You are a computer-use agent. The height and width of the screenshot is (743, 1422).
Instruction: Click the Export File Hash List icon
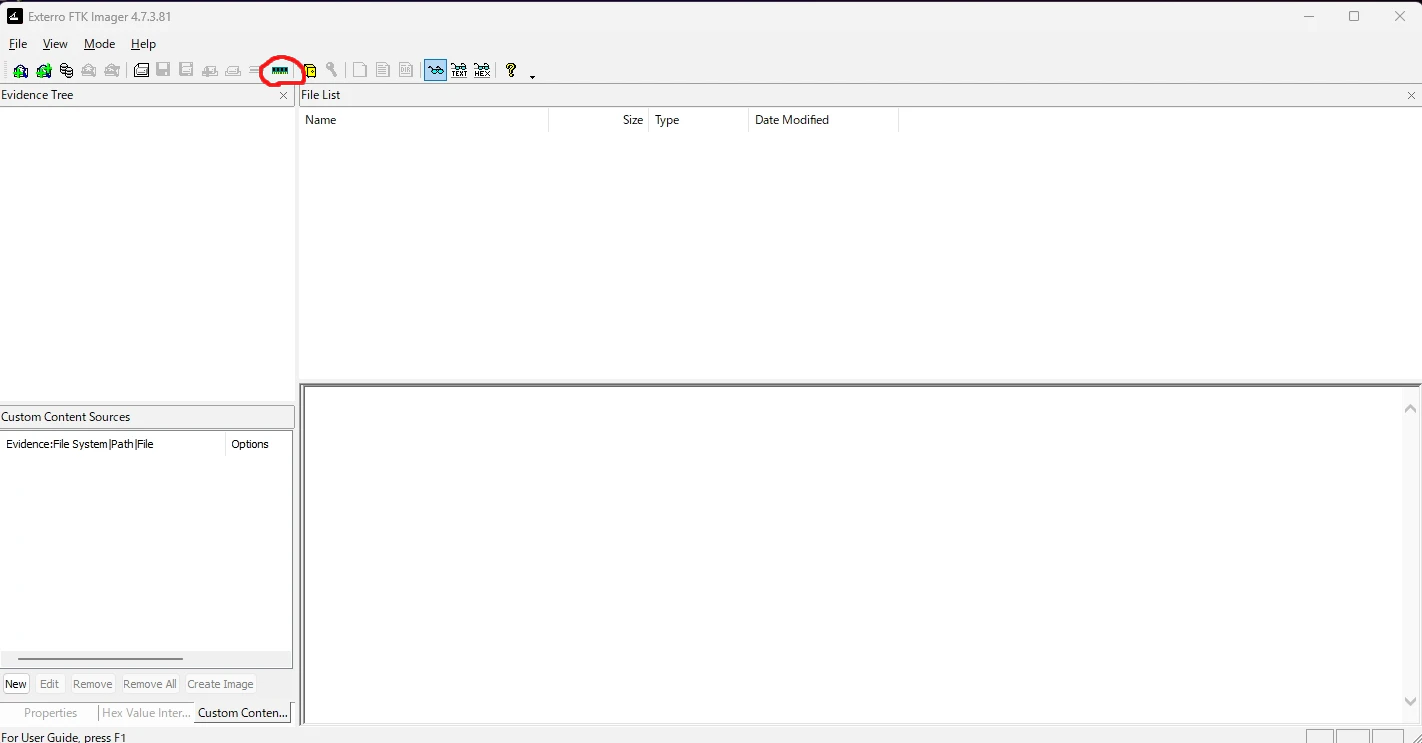(x=382, y=70)
